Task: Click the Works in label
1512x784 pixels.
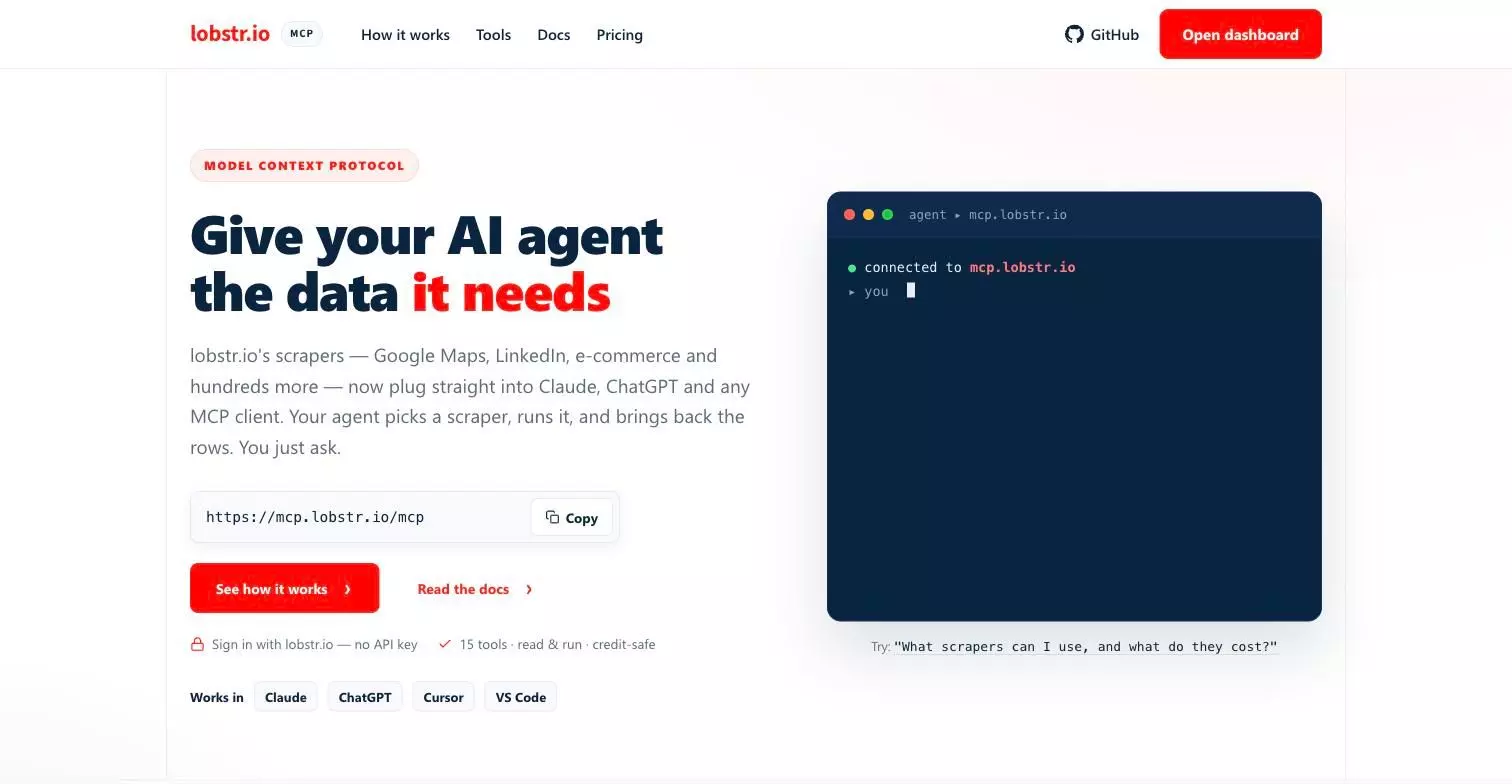Action: (217, 697)
